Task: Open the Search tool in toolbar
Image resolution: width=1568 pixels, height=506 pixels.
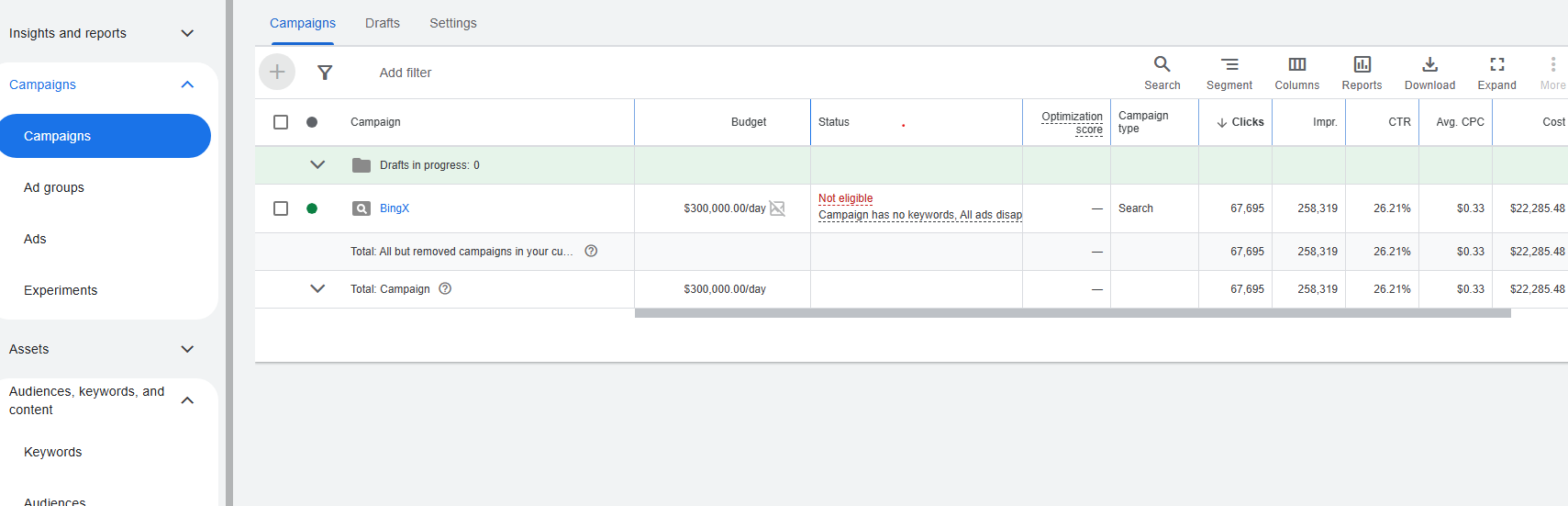Action: point(1162,73)
